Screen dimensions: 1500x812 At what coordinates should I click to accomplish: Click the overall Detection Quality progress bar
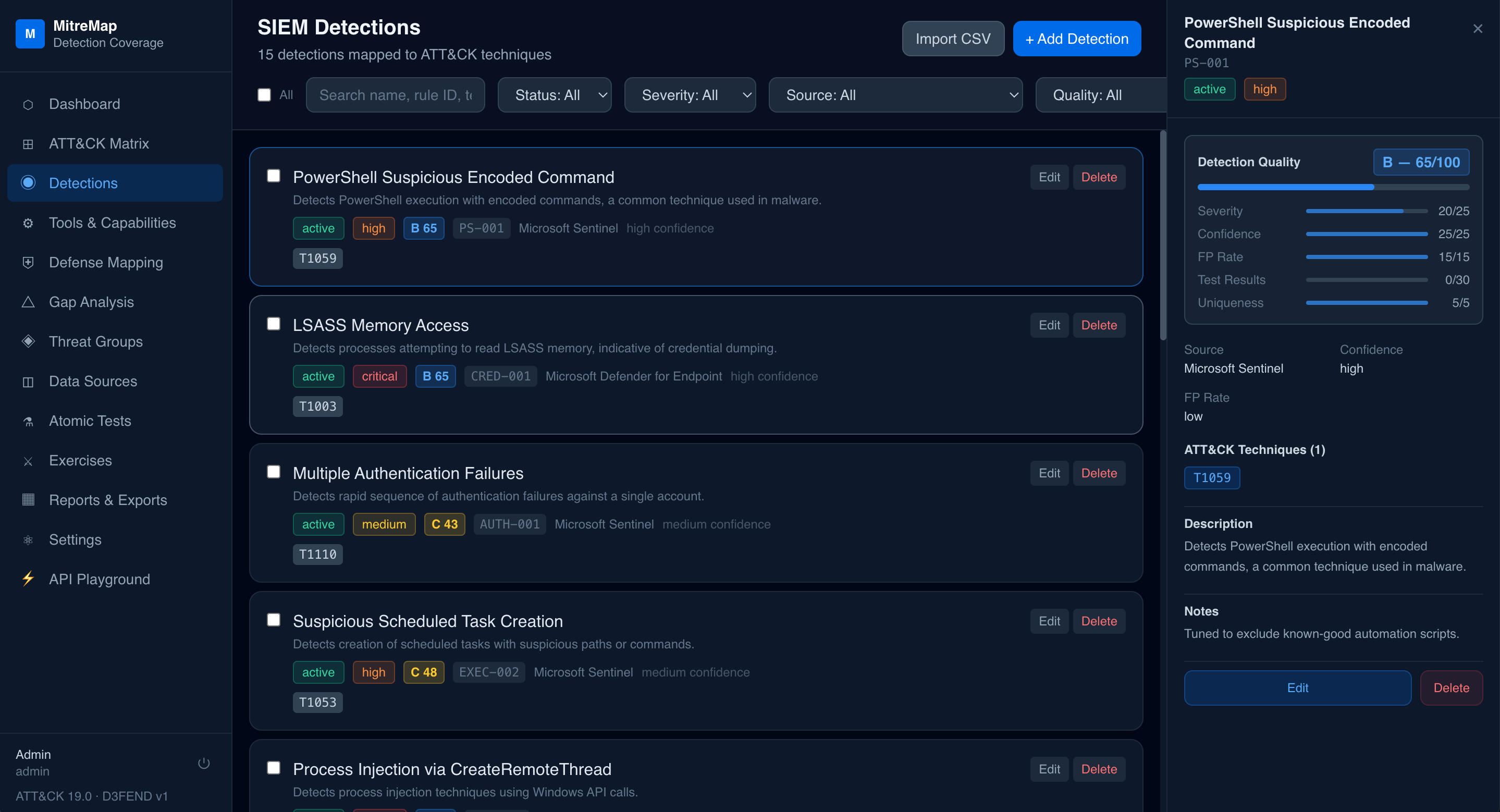(1333, 188)
